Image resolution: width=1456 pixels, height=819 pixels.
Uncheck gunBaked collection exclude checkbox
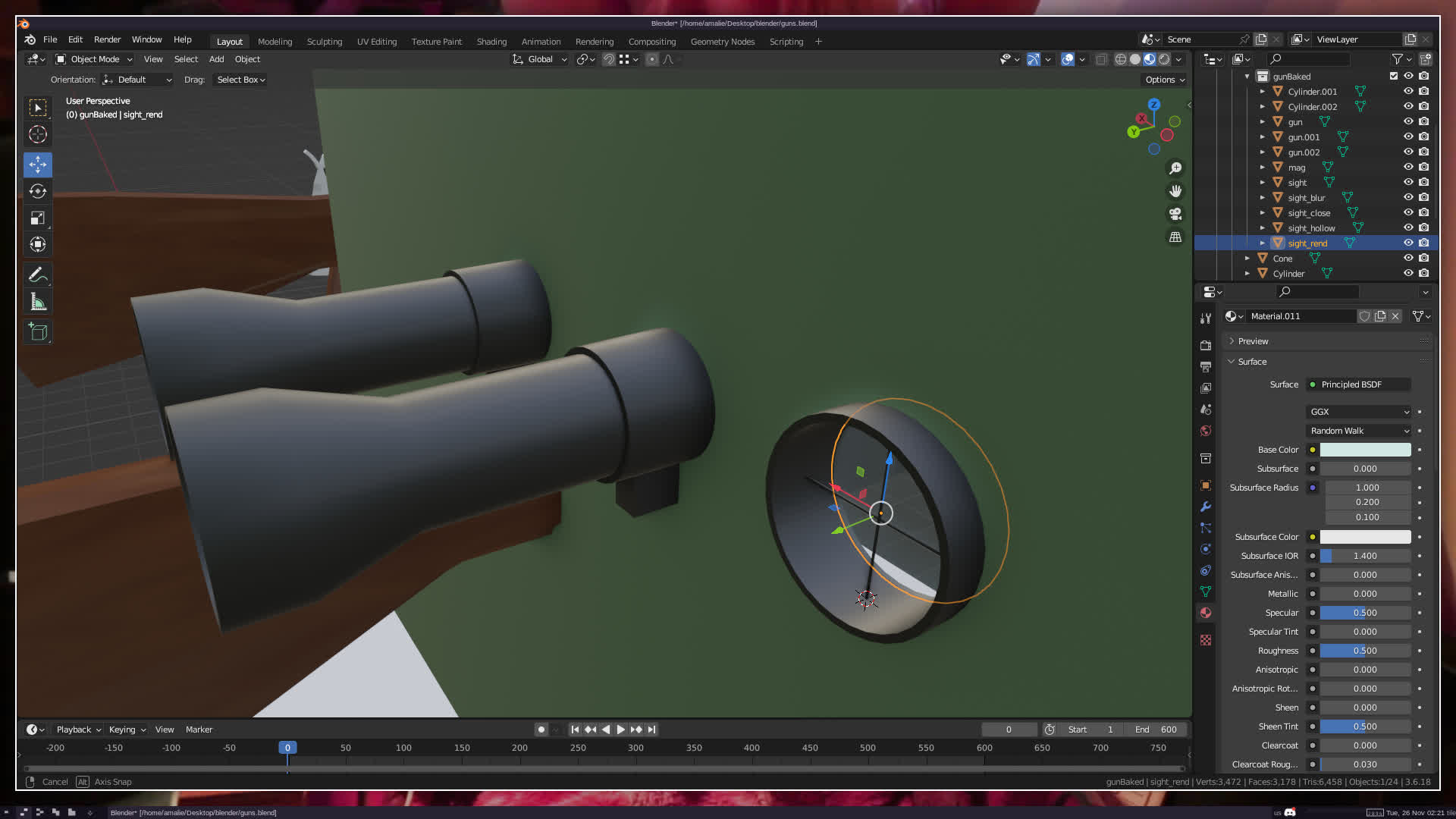(x=1393, y=76)
